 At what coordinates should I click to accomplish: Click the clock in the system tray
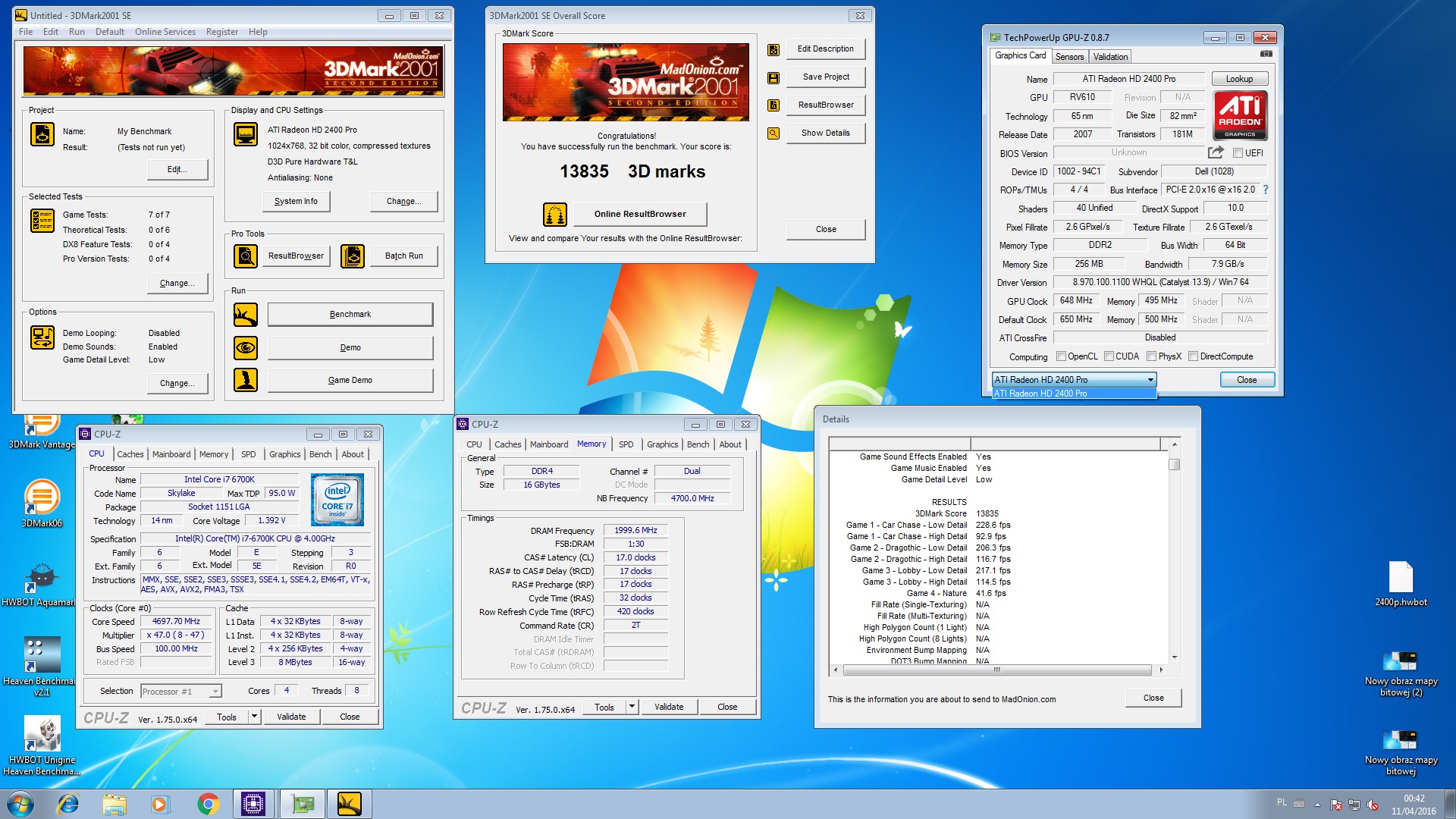coord(1414,805)
